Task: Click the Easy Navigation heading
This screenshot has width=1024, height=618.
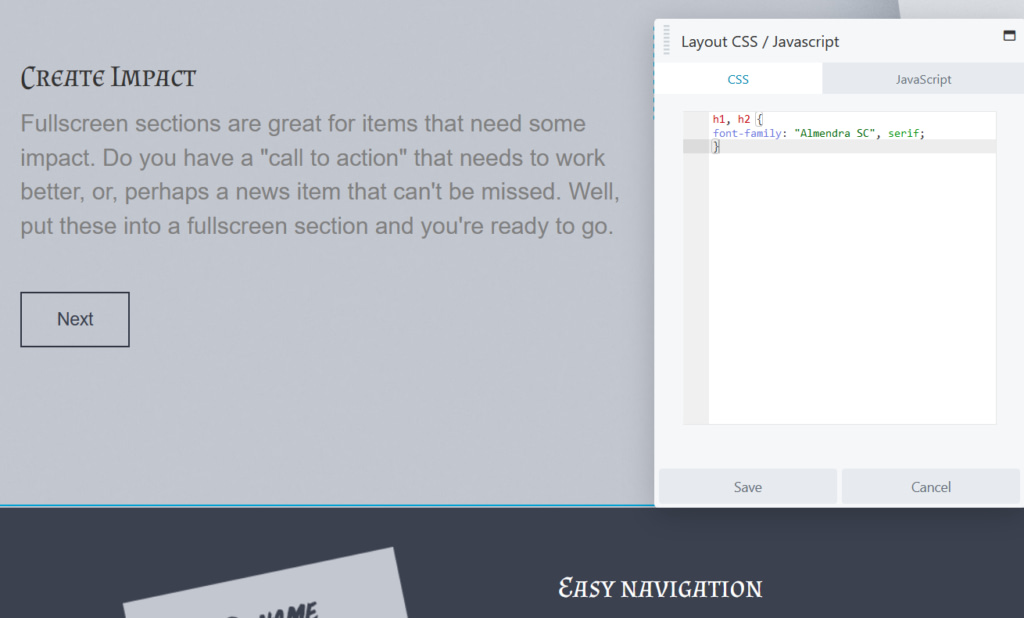Action: pos(660,588)
